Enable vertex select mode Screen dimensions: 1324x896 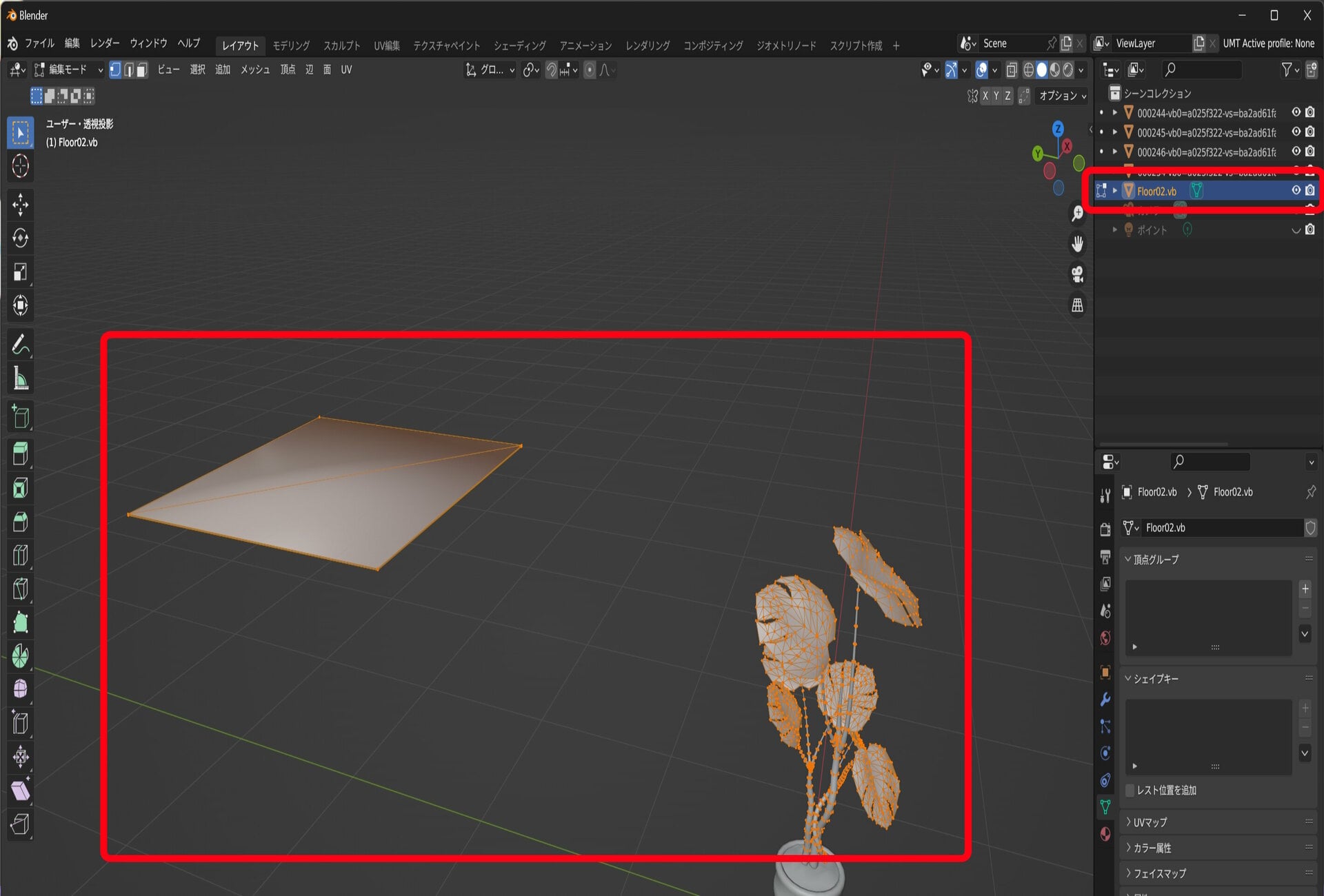click(115, 70)
